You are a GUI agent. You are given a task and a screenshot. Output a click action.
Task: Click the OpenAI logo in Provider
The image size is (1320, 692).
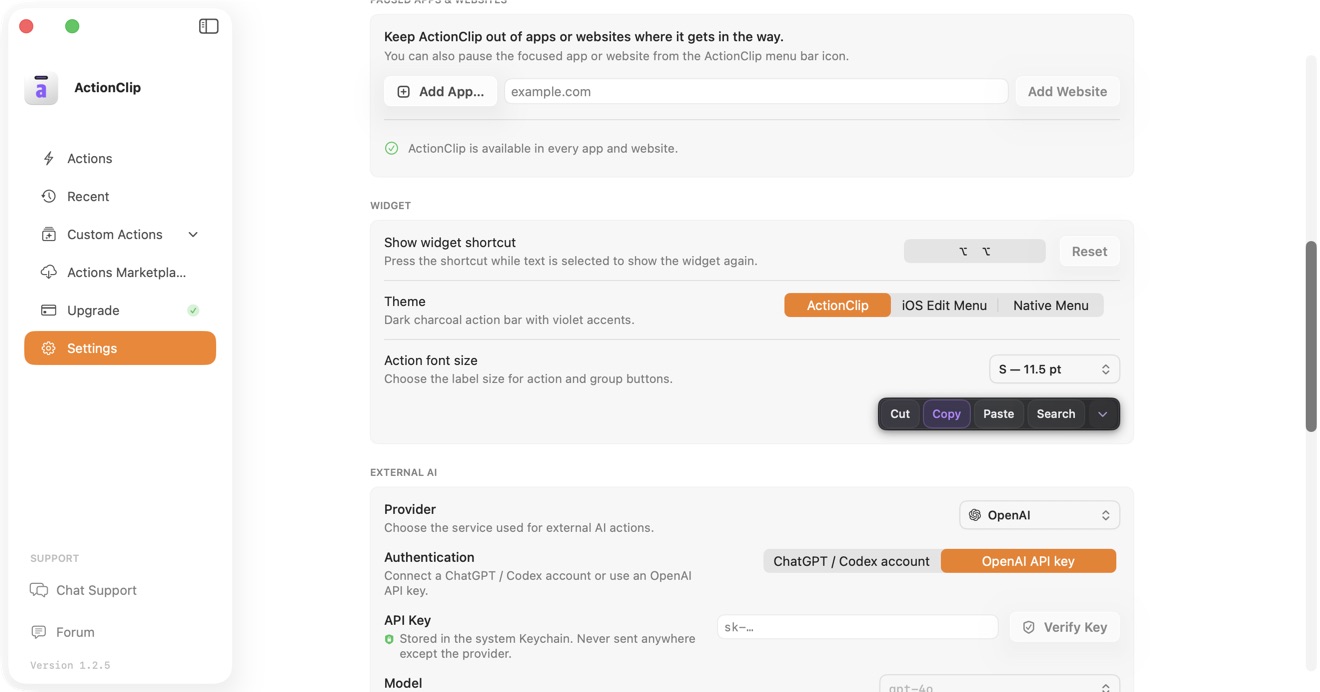tap(974, 516)
